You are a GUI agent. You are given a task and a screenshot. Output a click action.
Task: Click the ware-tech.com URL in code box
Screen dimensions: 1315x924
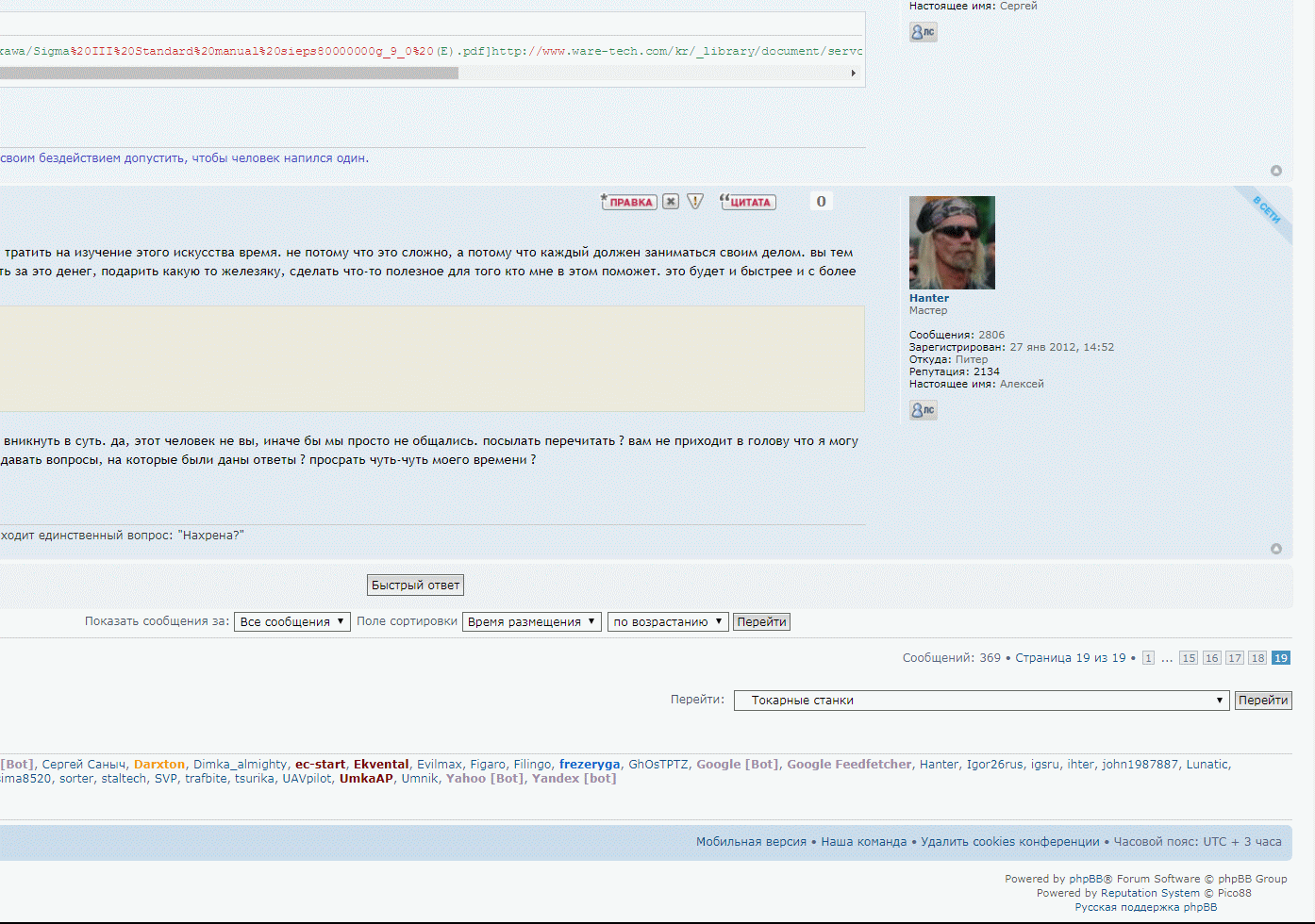676,51
